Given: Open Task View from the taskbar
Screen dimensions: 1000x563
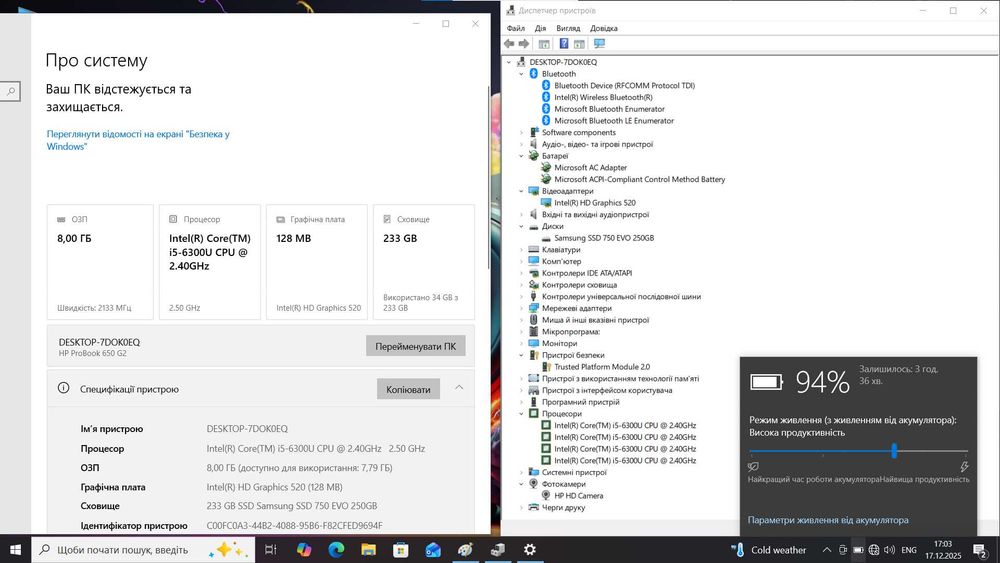Looking at the screenshot, I should (x=270, y=550).
